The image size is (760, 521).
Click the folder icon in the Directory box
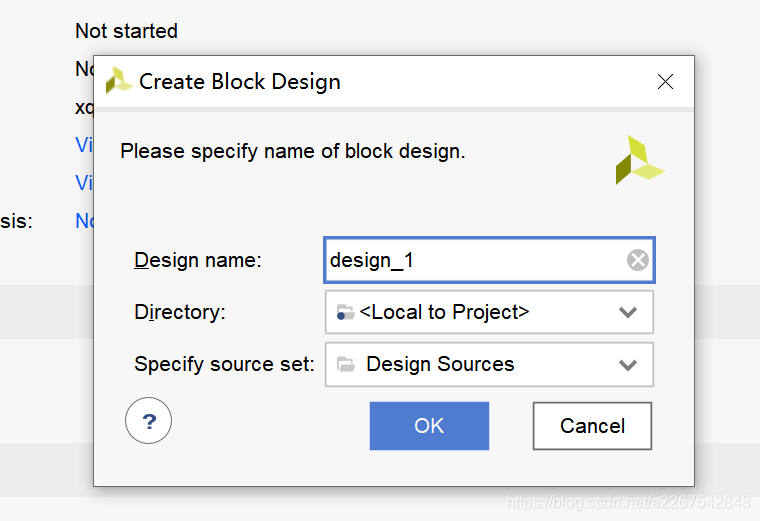[x=345, y=312]
